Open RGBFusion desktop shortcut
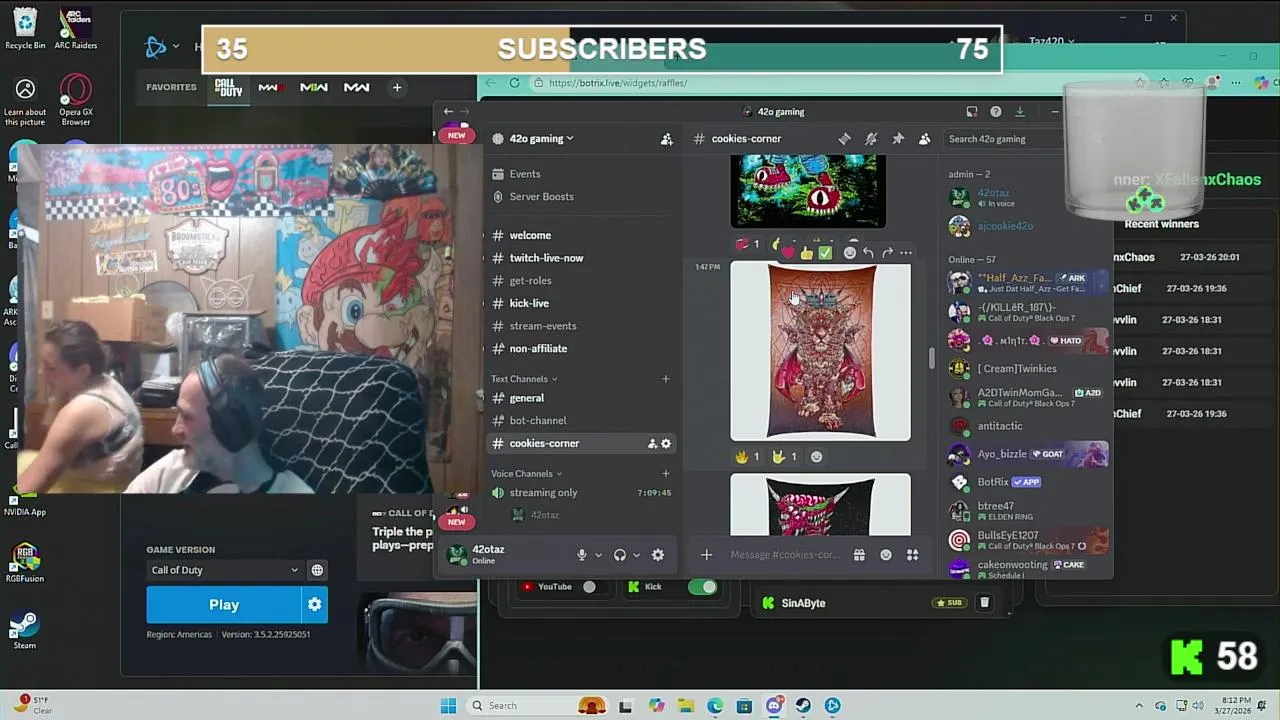The height and width of the screenshot is (720, 1280). (x=25, y=561)
